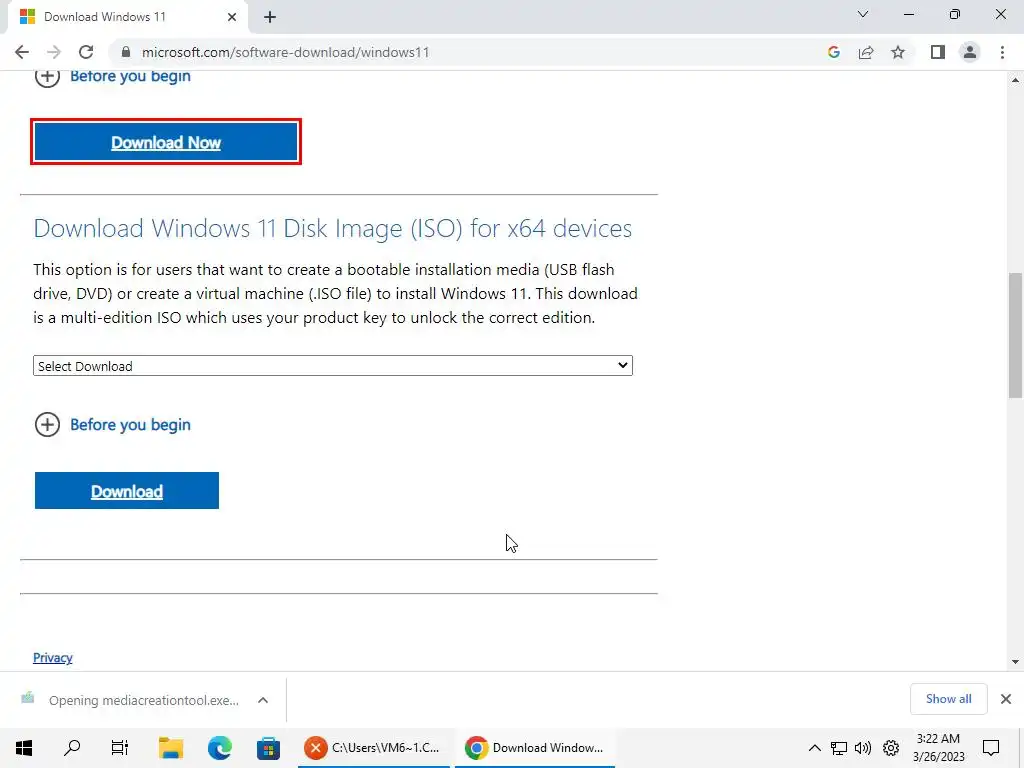Open the notification center
The image size is (1024, 768).
pyautogui.click(x=991, y=748)
